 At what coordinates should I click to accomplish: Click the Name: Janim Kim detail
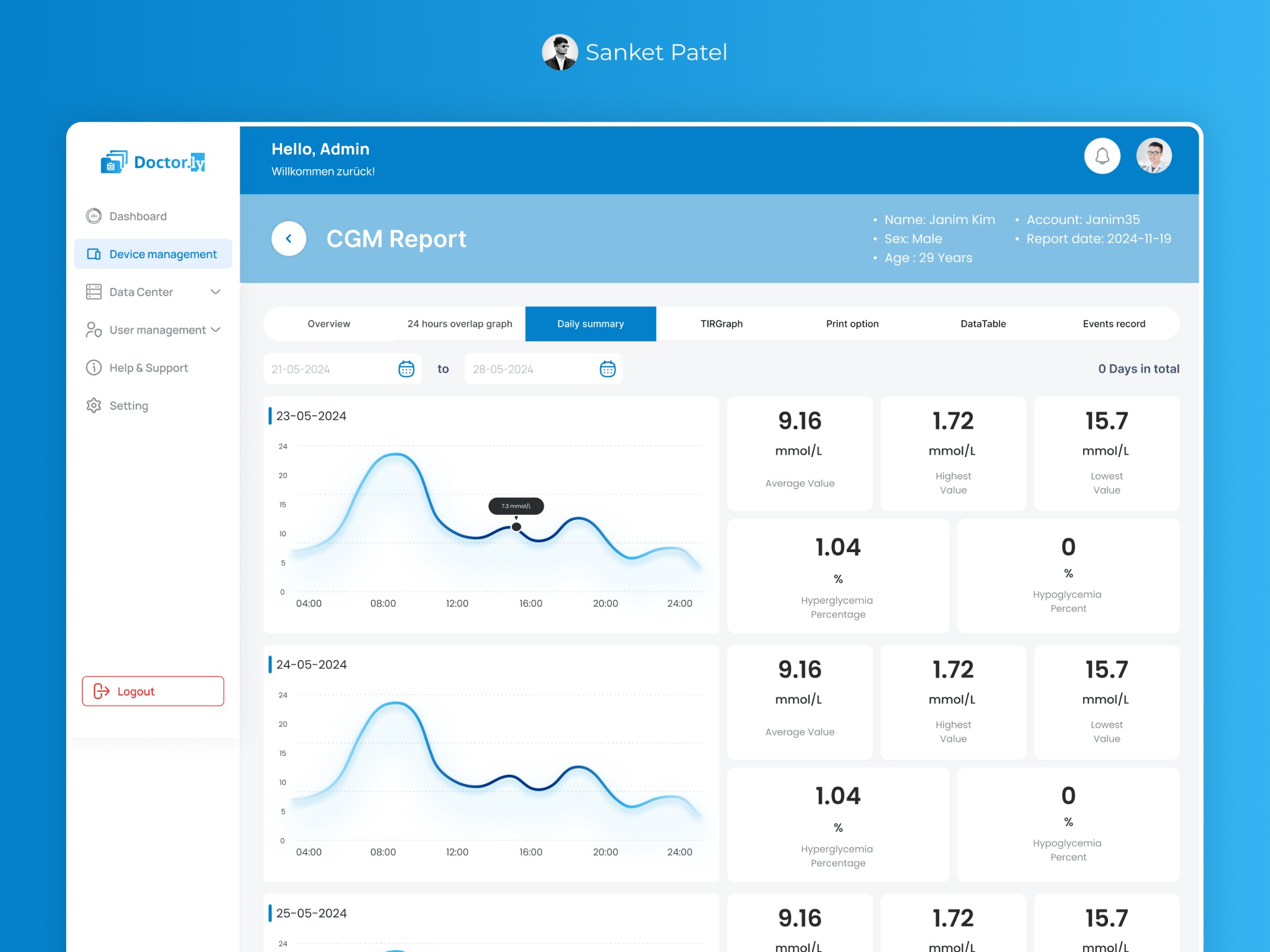[x=940, y=219]
